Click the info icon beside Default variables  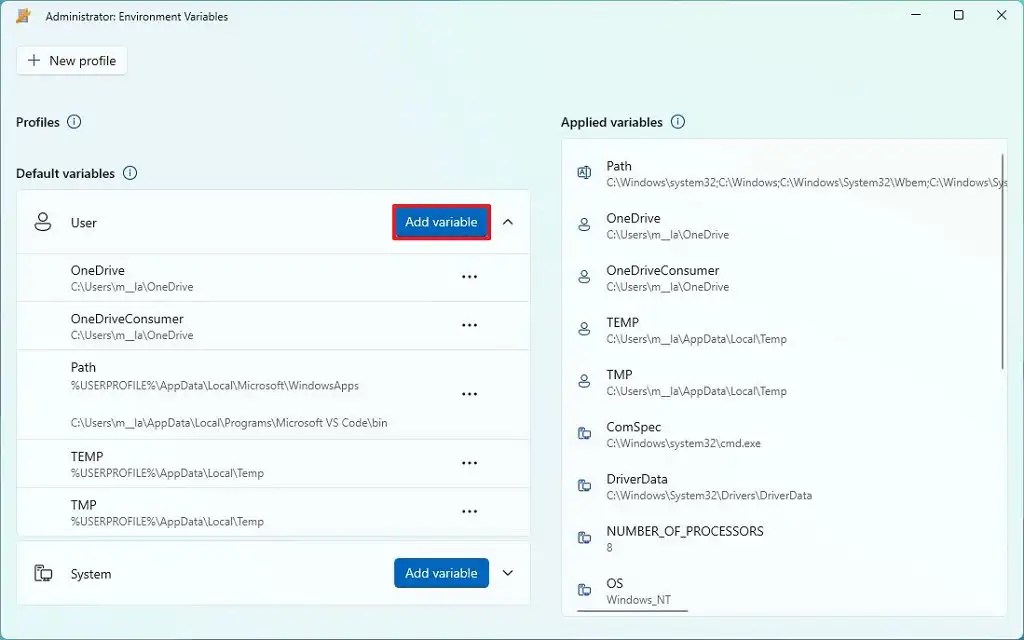tap(130, 173)
